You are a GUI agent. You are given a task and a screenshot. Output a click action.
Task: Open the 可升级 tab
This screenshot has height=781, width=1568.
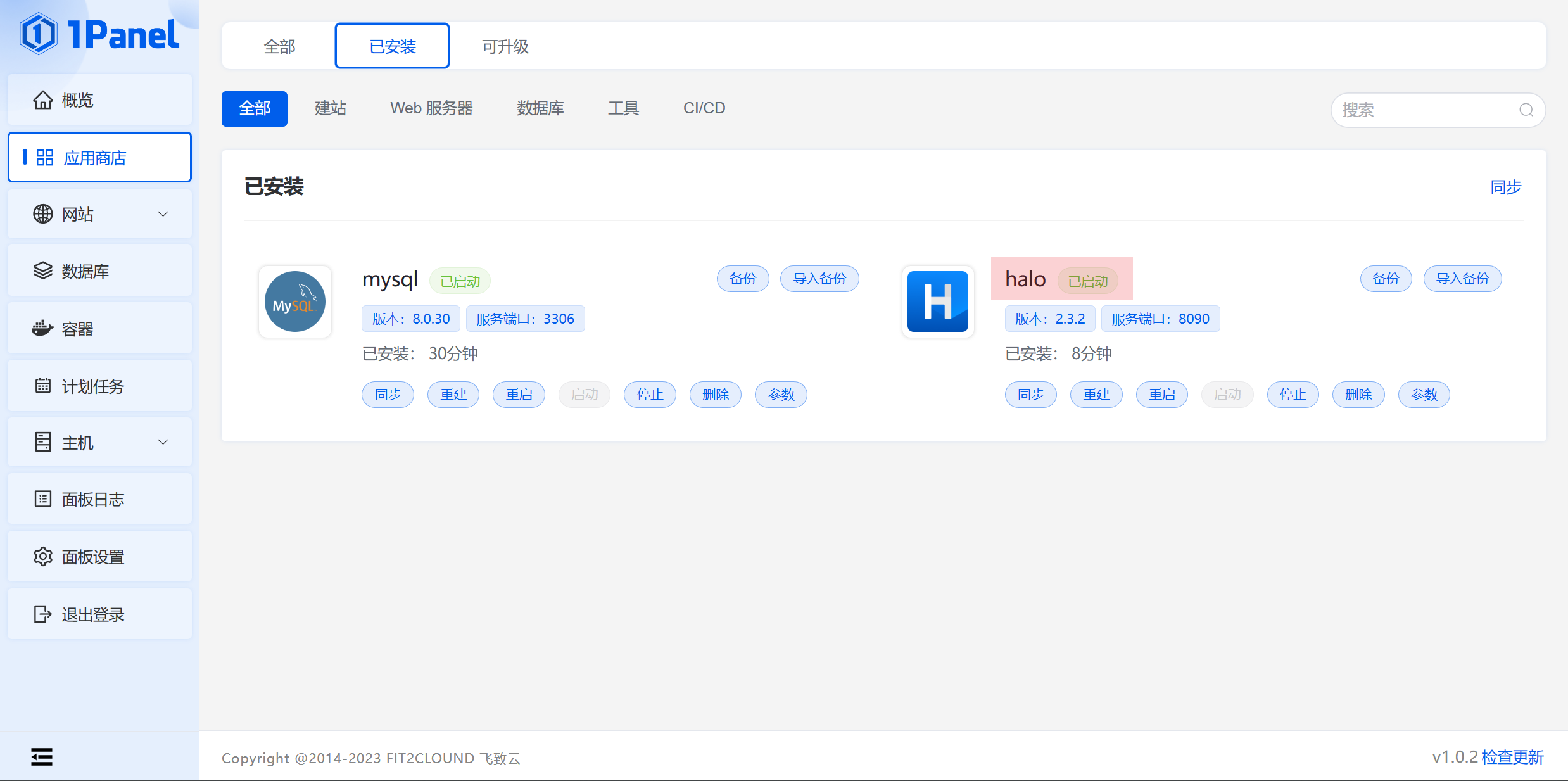click(505, 46)
